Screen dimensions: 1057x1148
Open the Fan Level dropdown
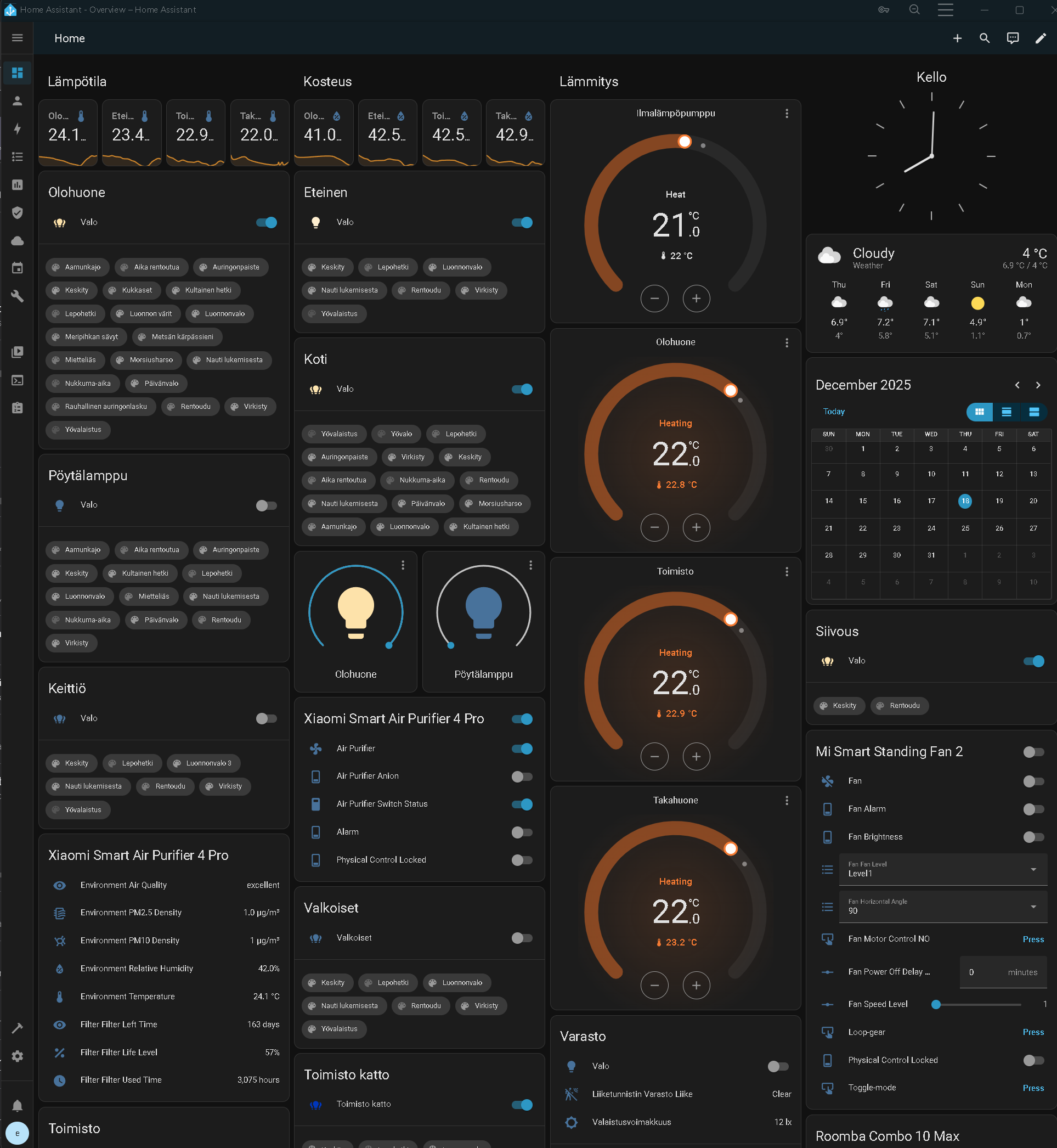[x=942, y=869]
